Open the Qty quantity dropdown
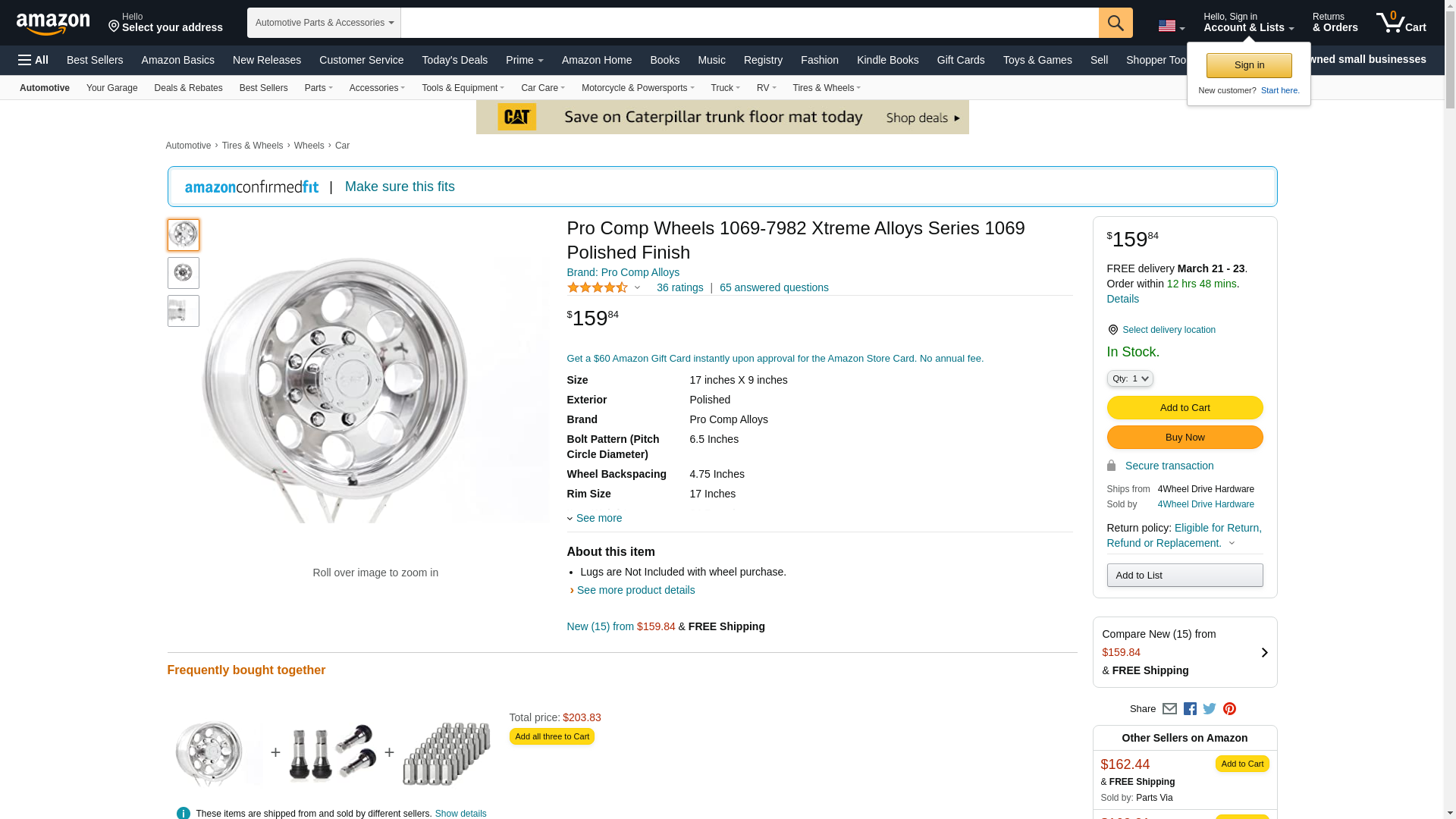 1129,378
